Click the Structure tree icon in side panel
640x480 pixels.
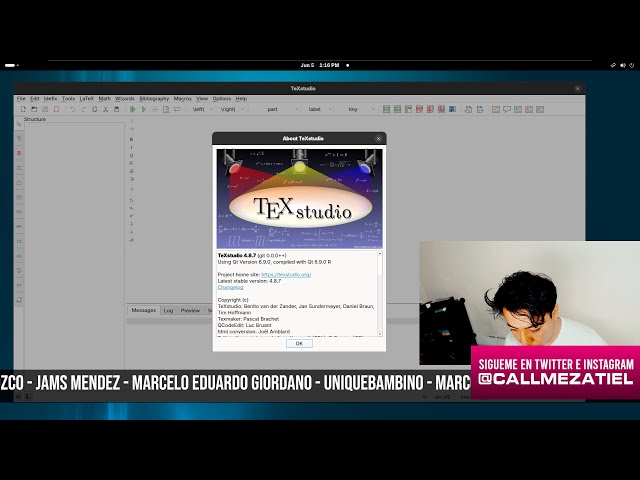click(19, 124)
